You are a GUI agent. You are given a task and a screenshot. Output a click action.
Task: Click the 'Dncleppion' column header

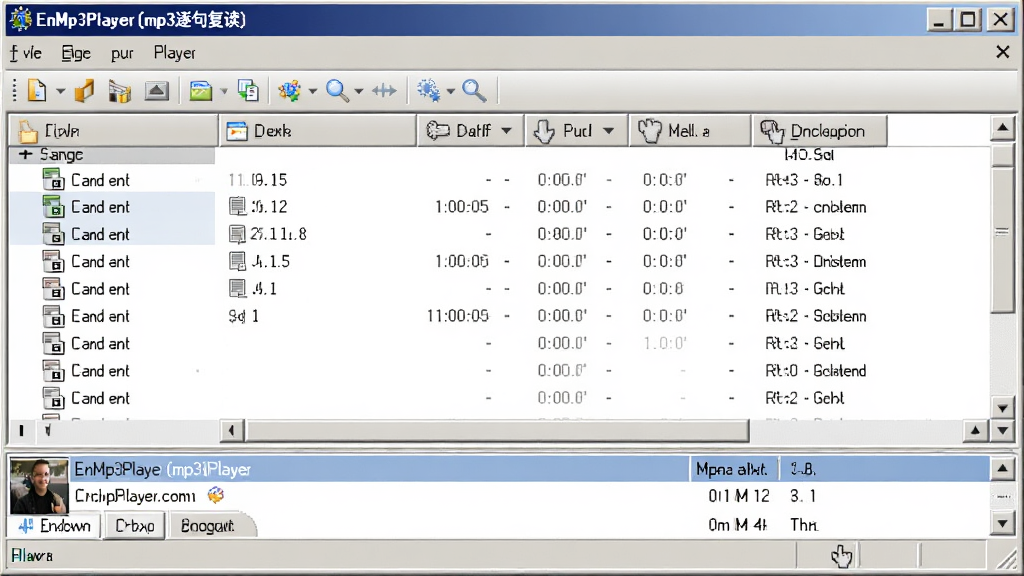point(820,131)
